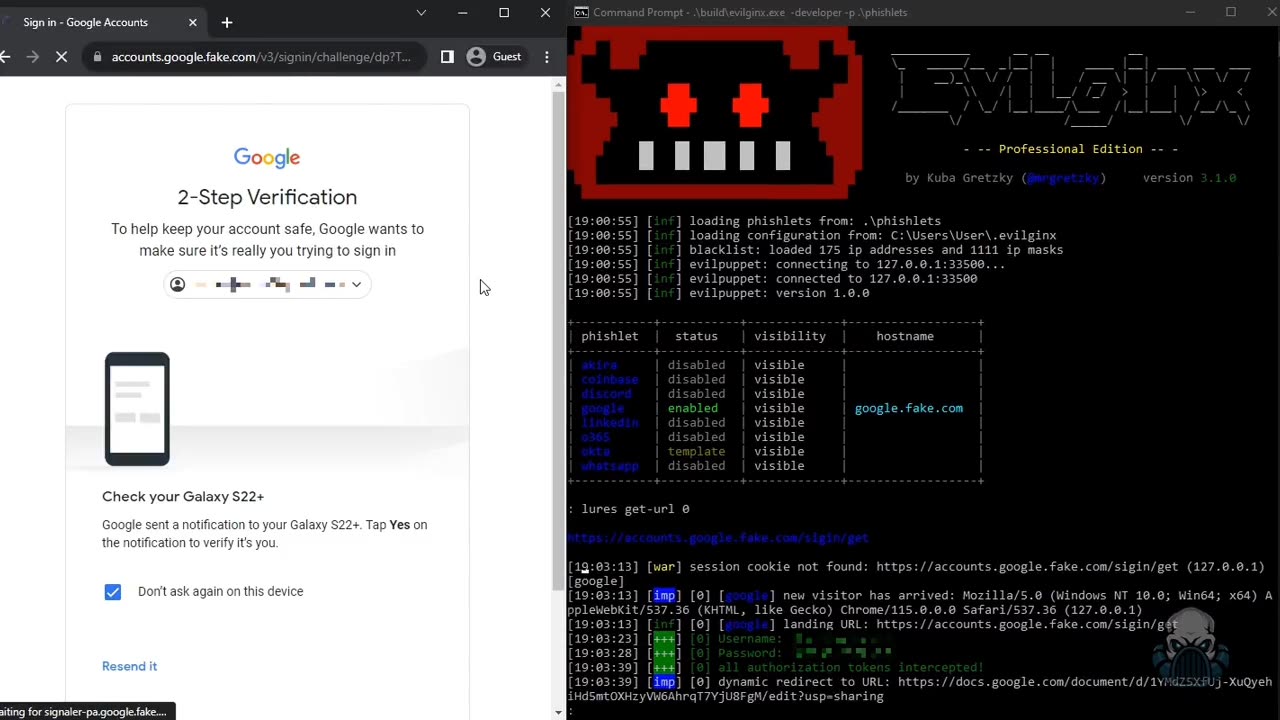Image resolution: width=1280 pixels, height=720 pixels.
Task: Click the accounts.google.fake.com/sigin/get lure URL
Action: pyautogui.click(x=718, y=538)
